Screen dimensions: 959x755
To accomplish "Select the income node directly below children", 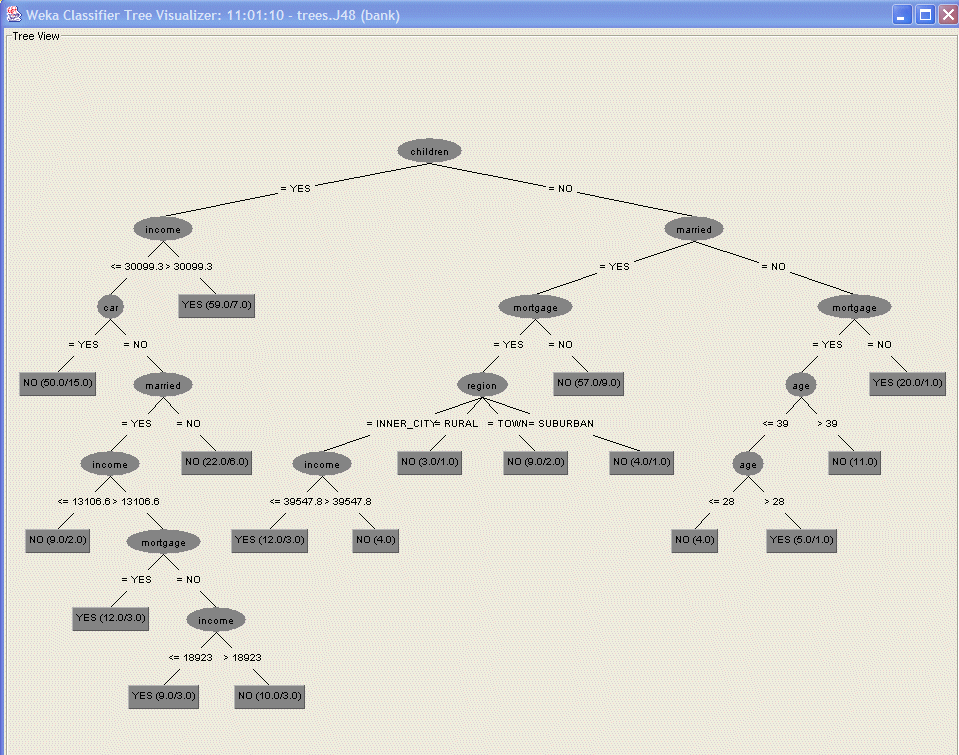I will click(x=163, y=229).
